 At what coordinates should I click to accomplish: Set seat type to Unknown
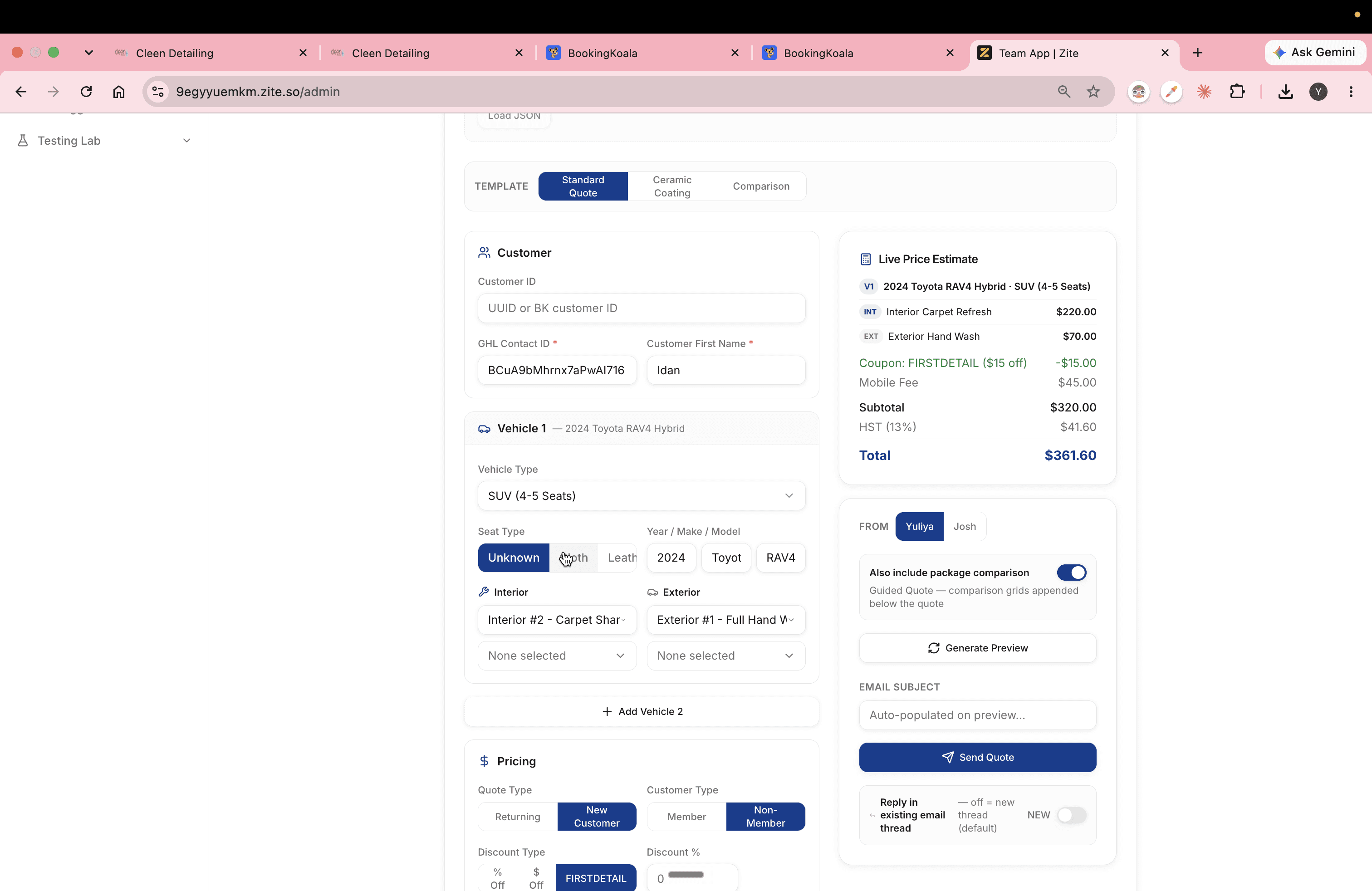(514, 557)
